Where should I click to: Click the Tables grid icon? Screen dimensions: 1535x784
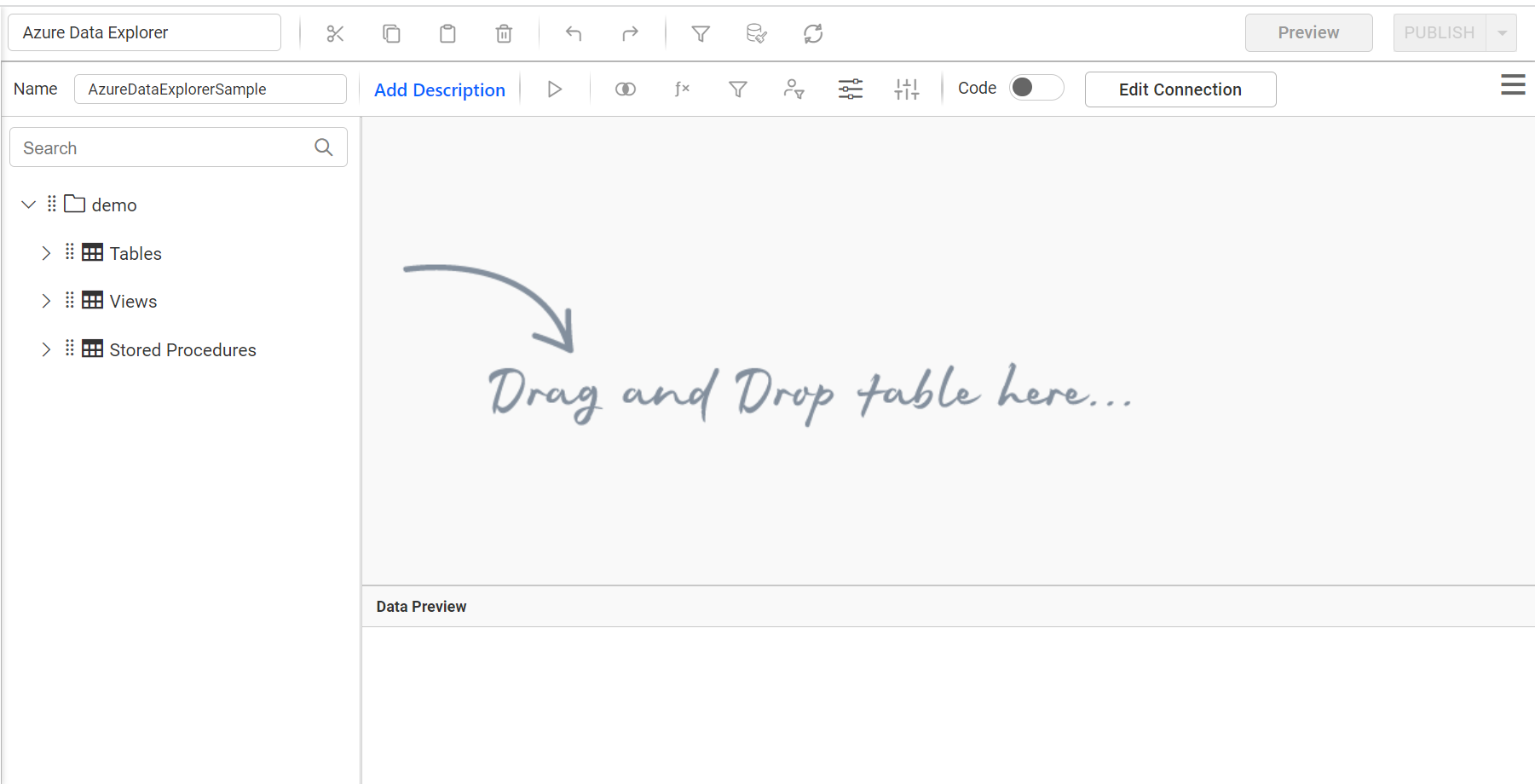[93, 252]
